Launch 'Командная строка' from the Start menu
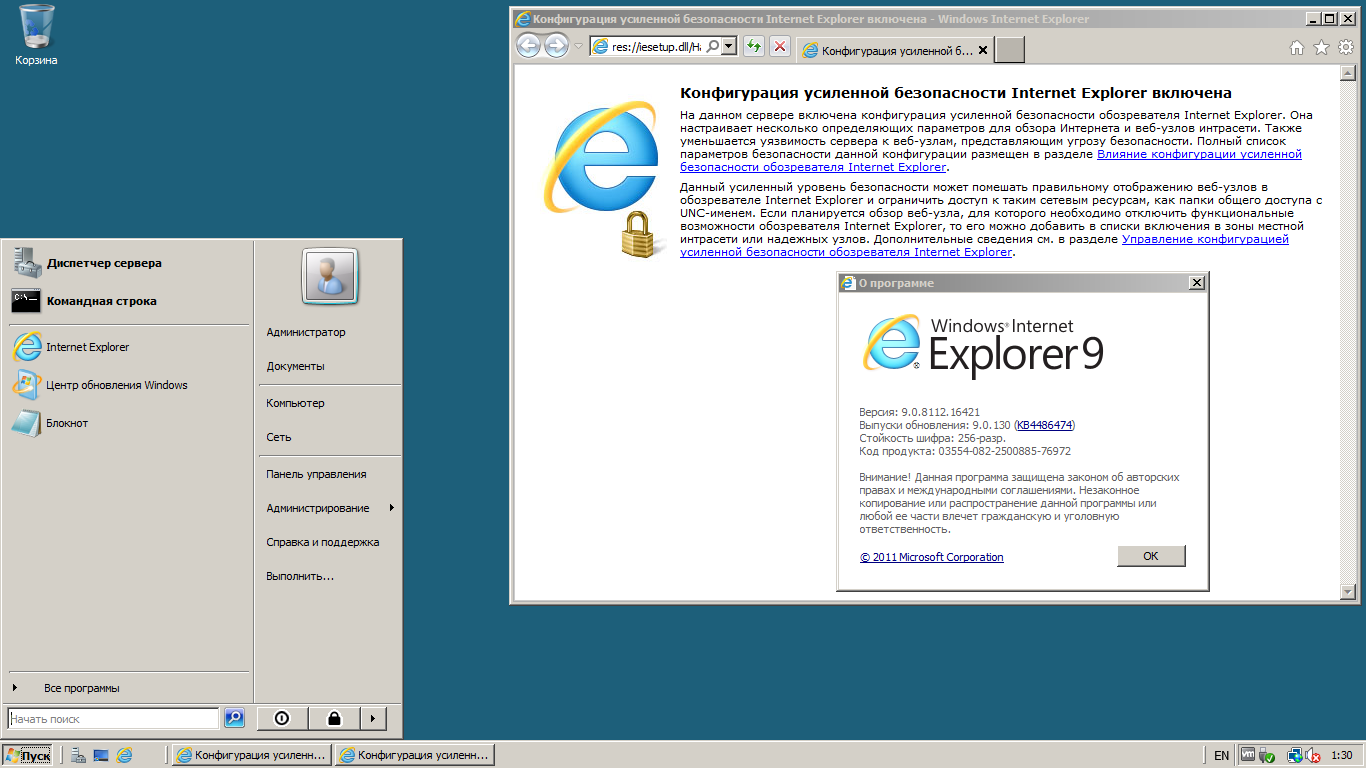The height and width of the screenshot is (768, 1366). 129,301
